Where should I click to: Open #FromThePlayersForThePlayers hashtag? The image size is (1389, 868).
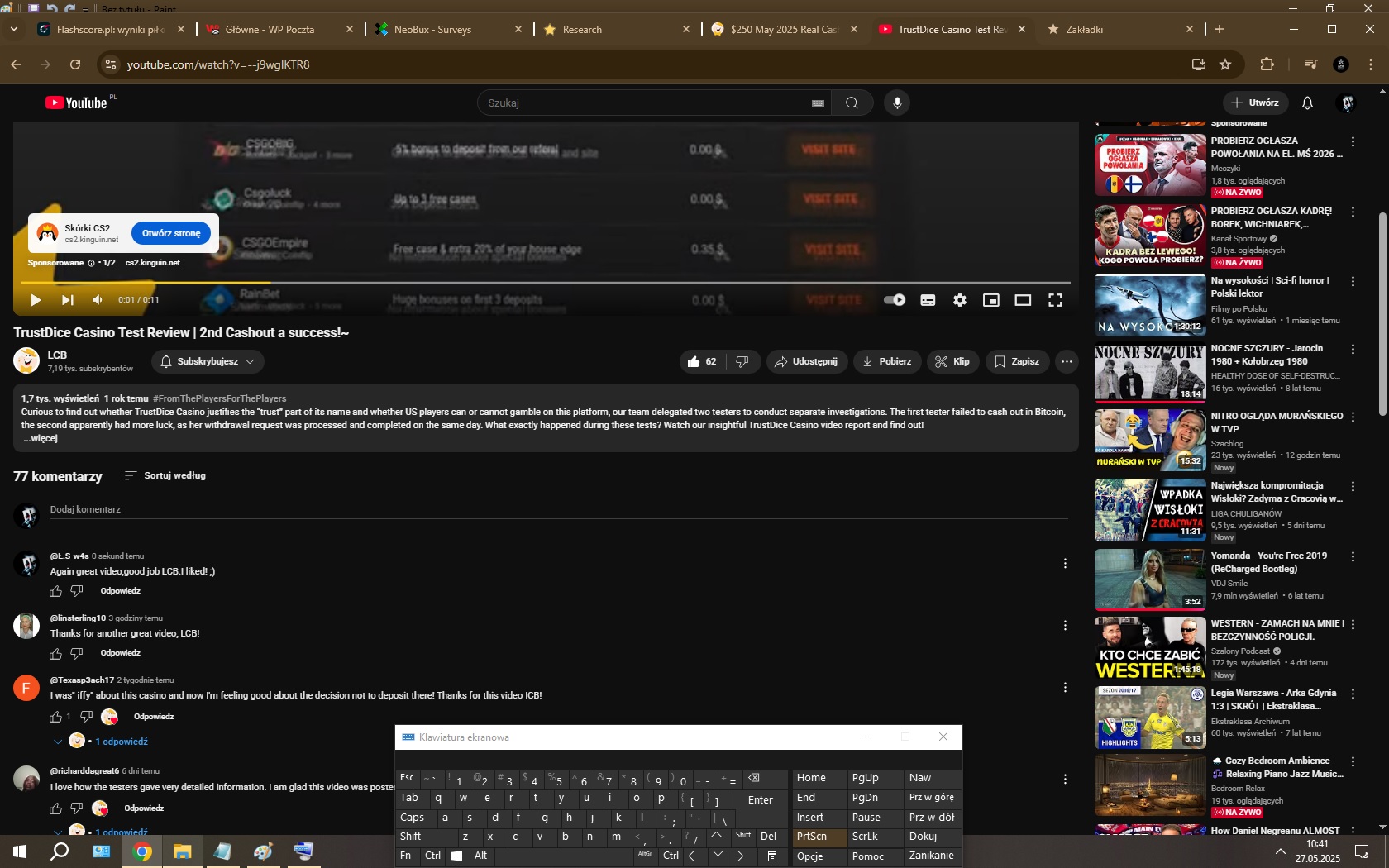[x=219, y=398]
